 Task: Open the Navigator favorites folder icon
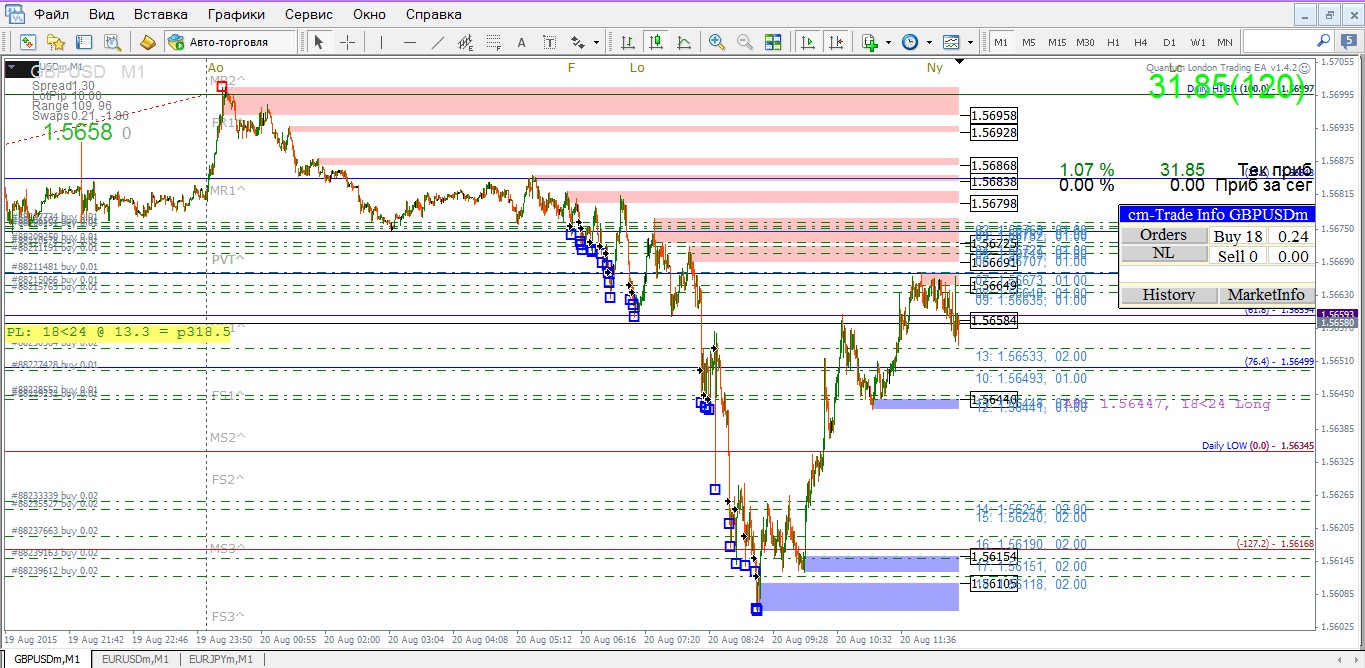point(56,42)
